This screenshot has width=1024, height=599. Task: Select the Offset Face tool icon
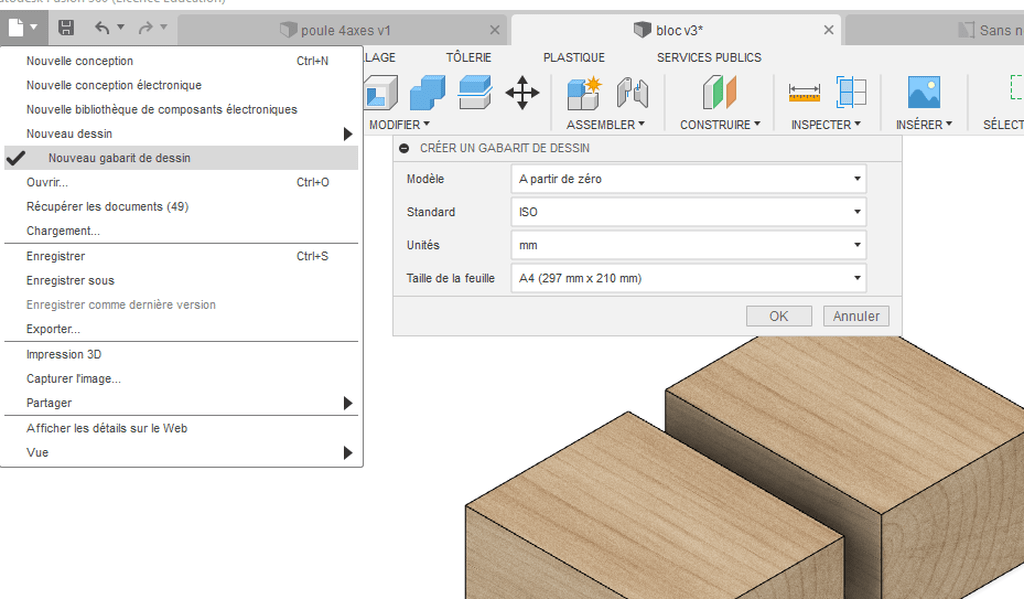tap(475, 92)
